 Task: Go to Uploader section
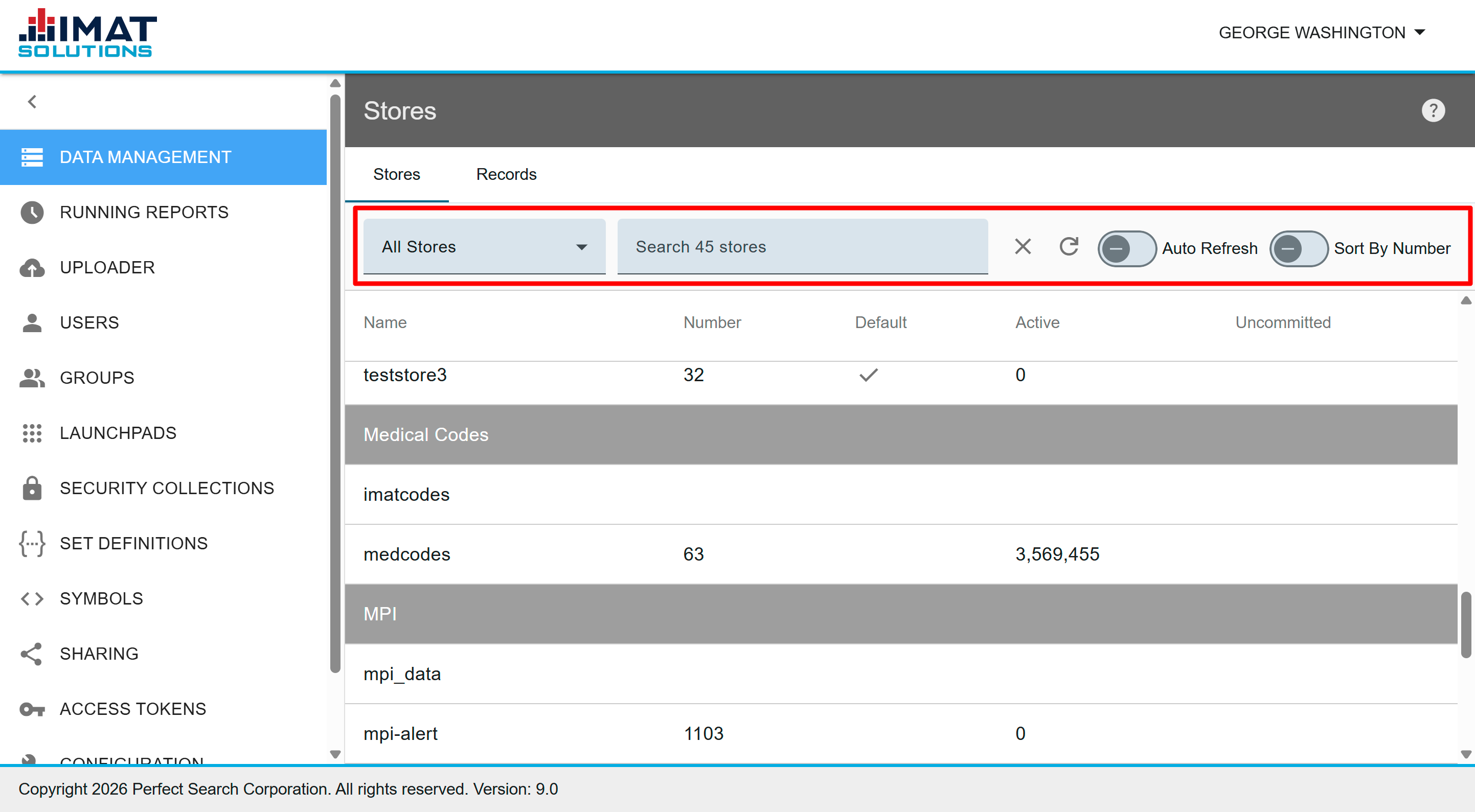click(x=164, y=268)
